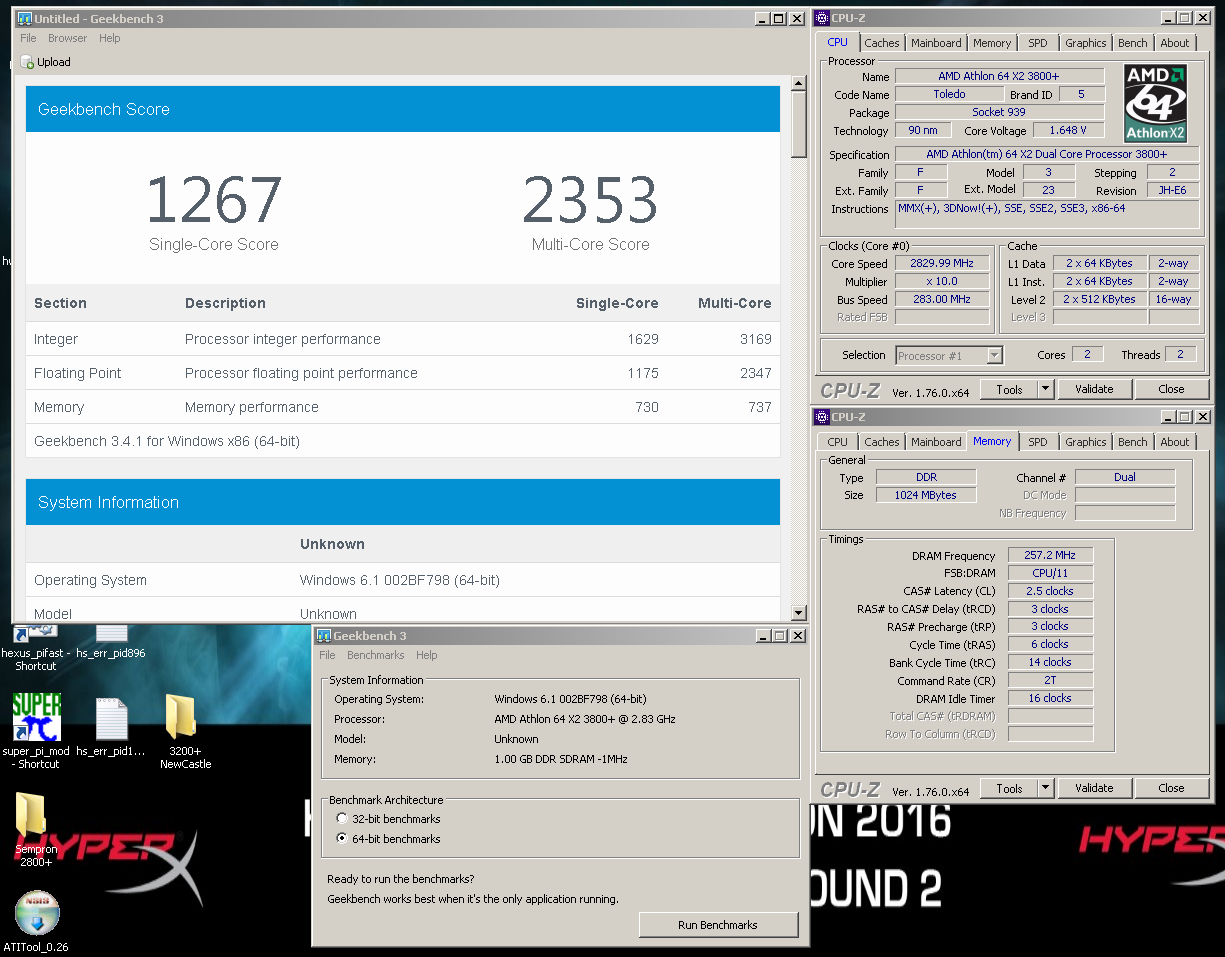The height and width of the screenshot is (957, 1225).
Task: Switch to SPD tab in lower CPU-Z
Action: click(x=1038, y=442)
